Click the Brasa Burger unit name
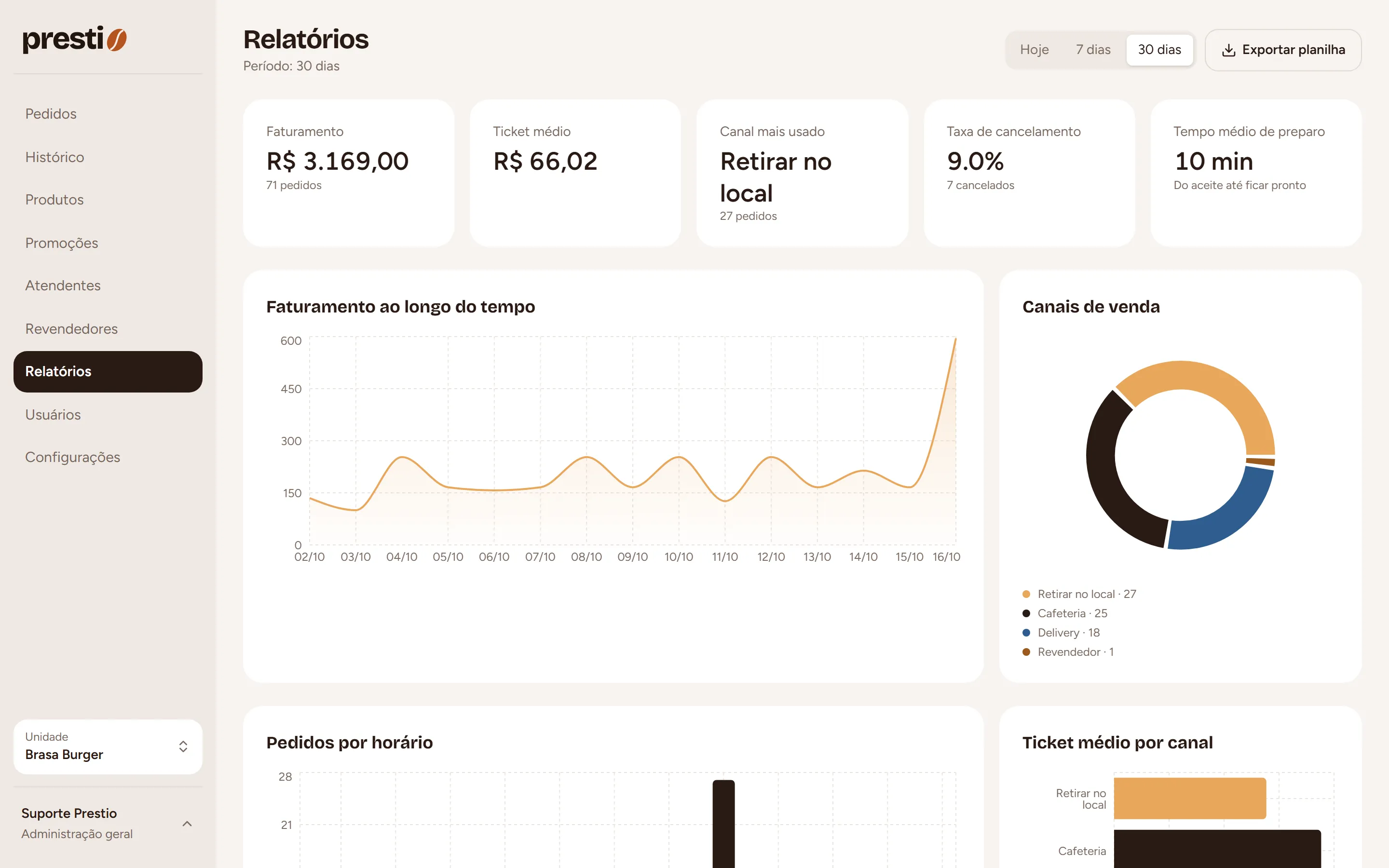The height and width of the screenshot is (868, 1389). click(x=64, y=754)
